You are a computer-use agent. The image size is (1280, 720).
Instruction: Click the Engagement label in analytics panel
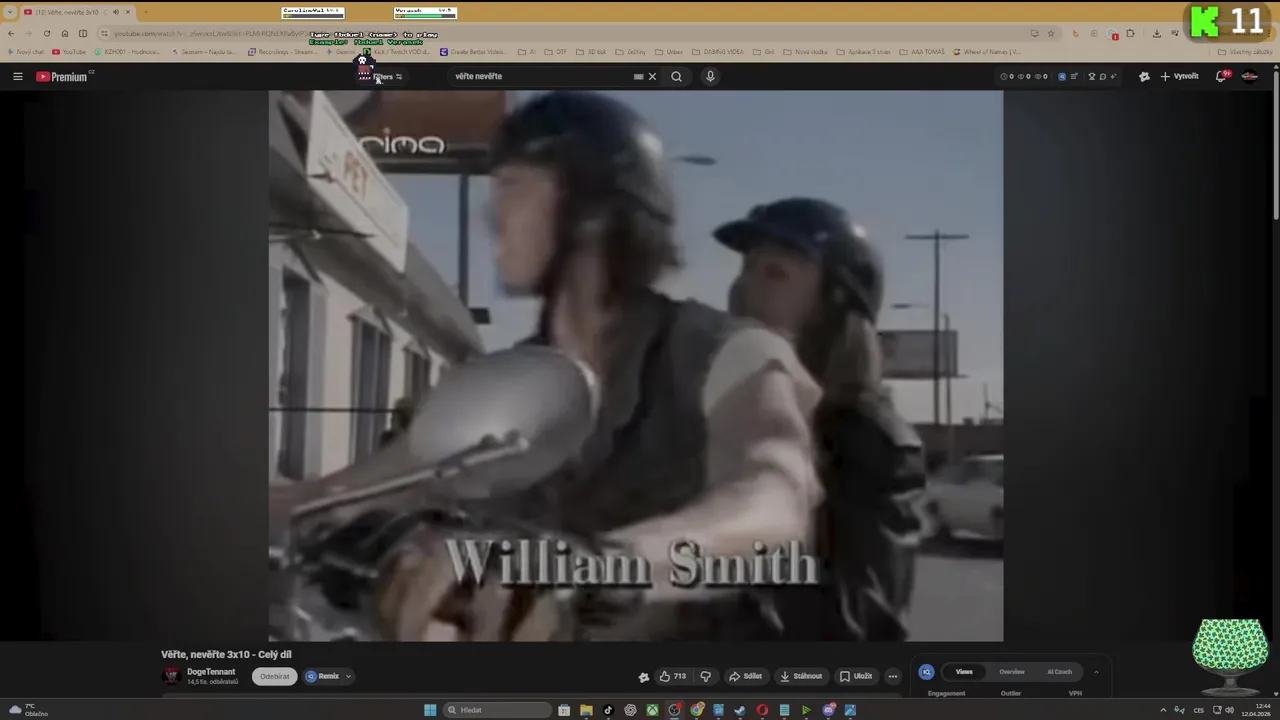[x=946, y=693]
